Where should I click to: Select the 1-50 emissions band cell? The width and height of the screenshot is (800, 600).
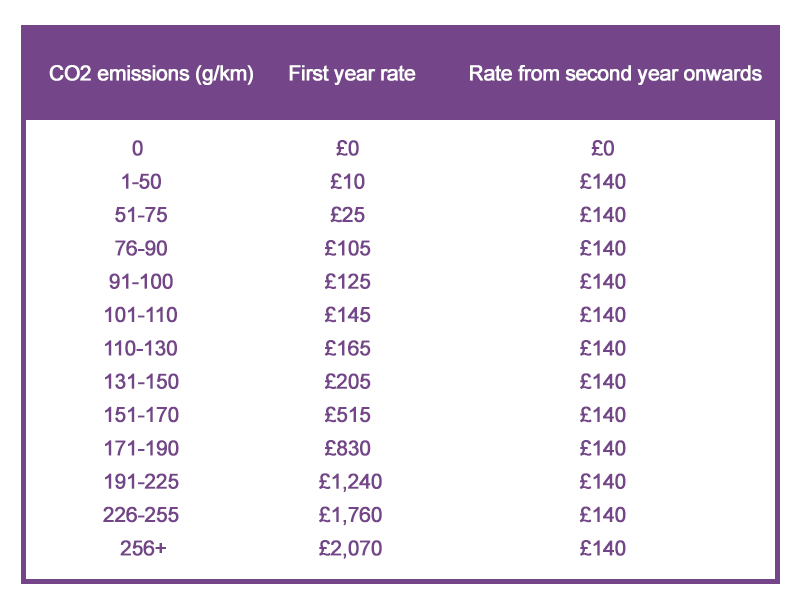138,182
